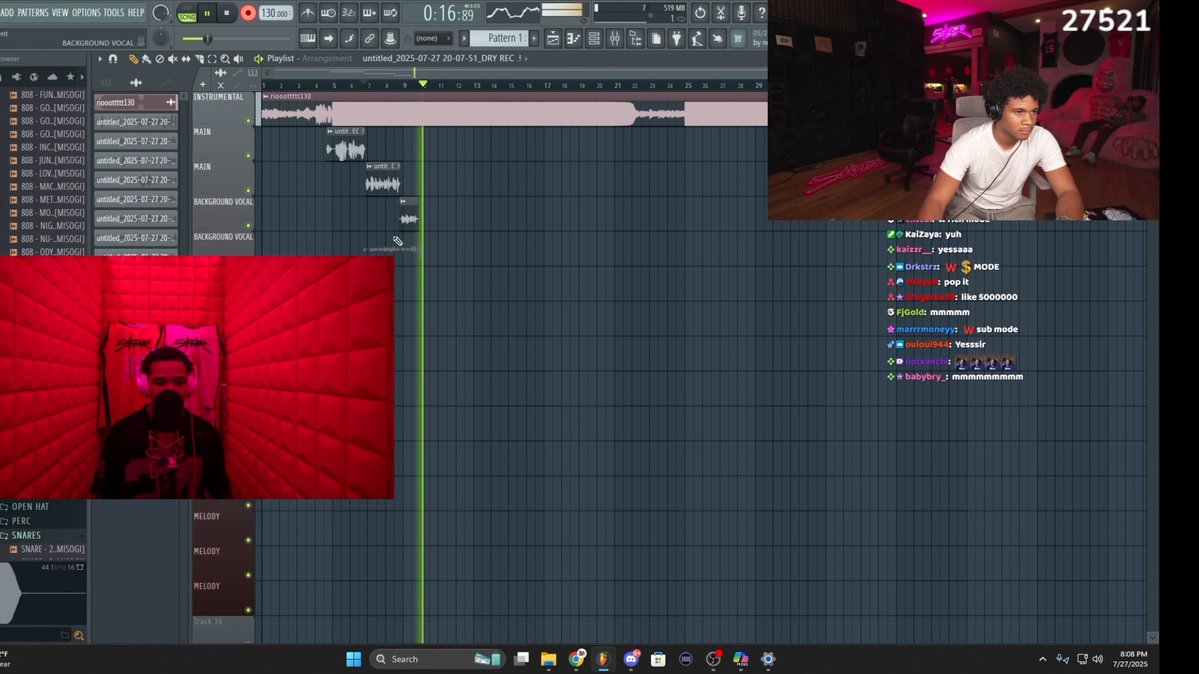Click the stamp tool icon in toolbar

click(390, 38)
